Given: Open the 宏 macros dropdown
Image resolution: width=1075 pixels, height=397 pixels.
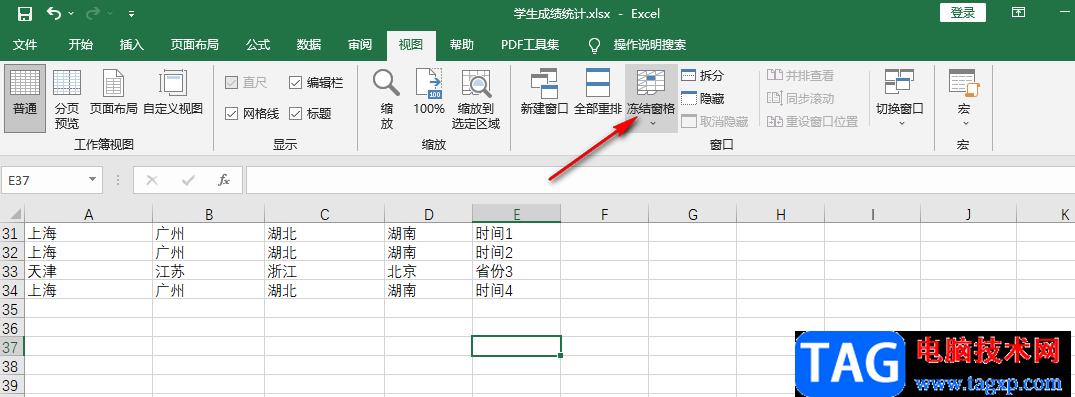Looking at the screenshot, I should 965,98.
